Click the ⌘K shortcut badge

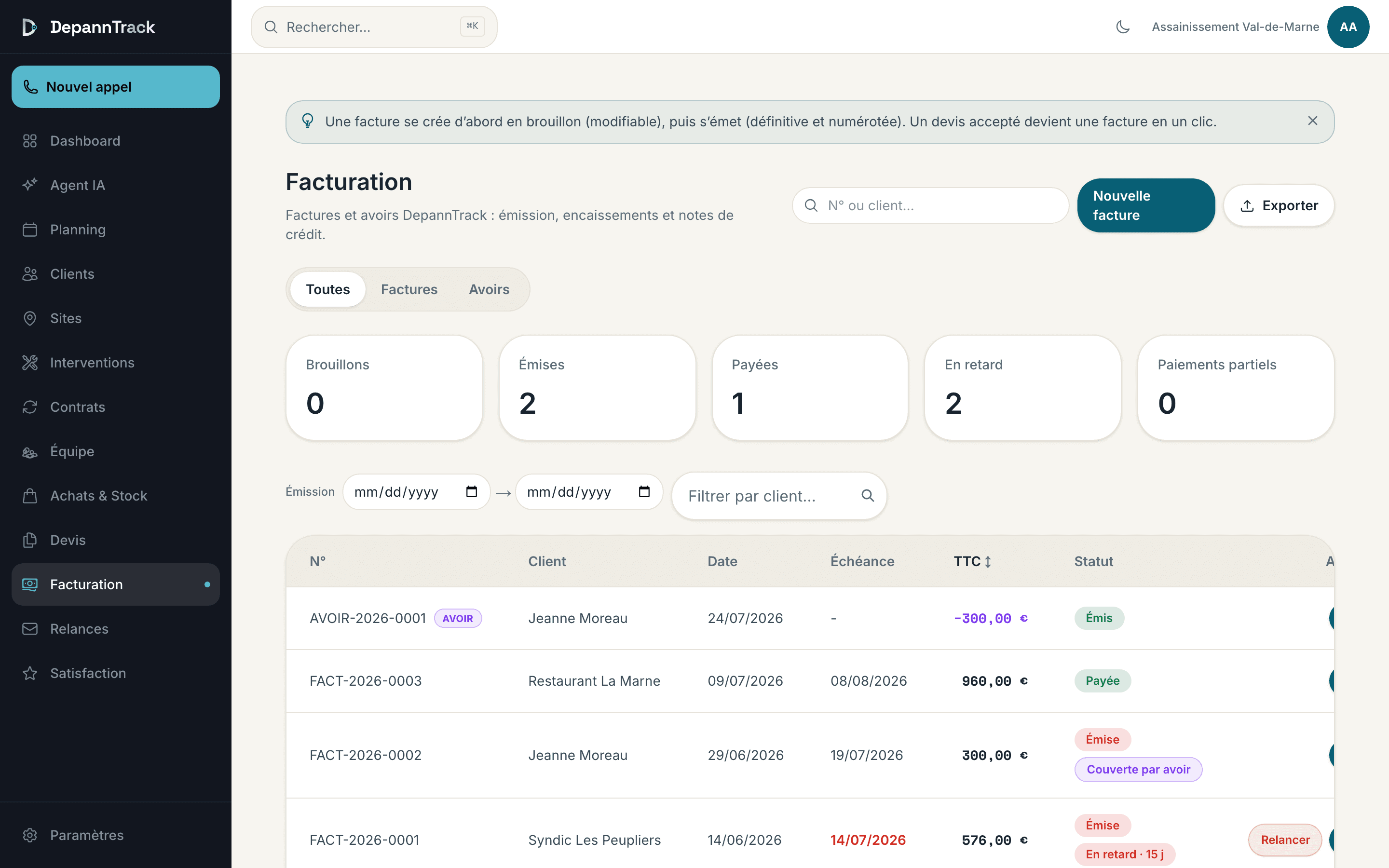472,26
